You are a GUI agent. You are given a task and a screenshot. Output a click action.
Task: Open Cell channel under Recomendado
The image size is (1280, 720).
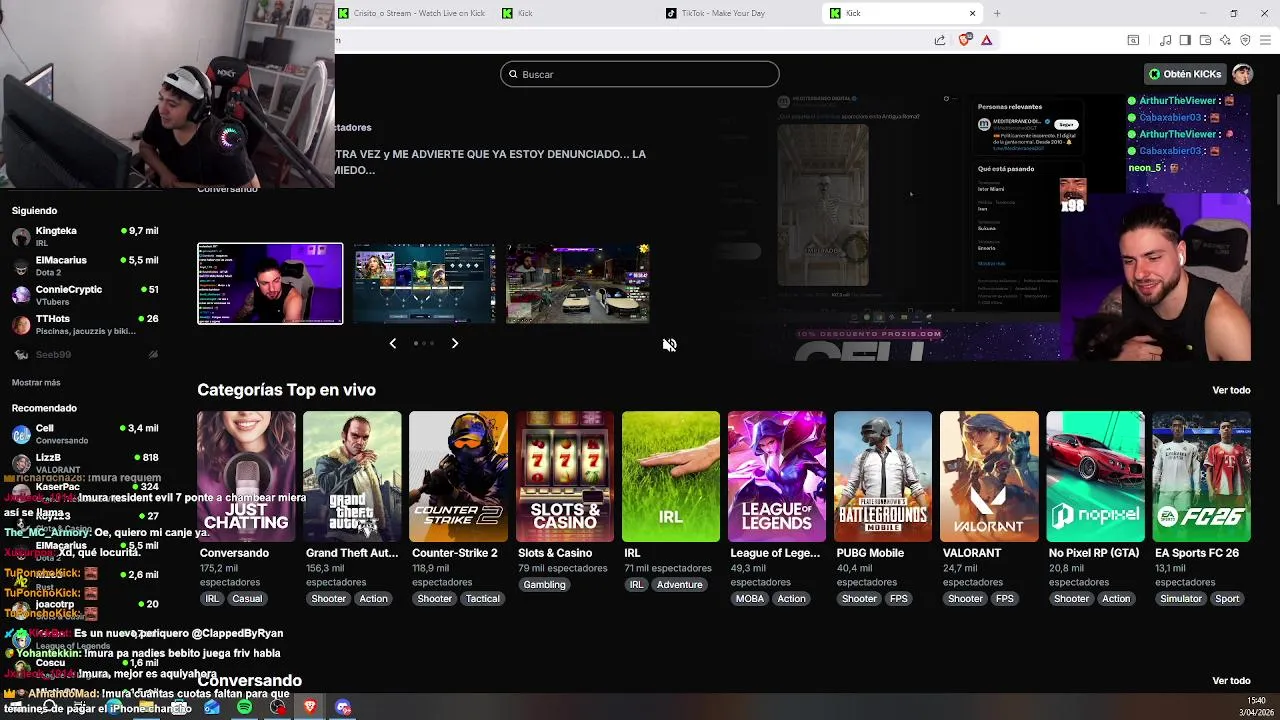pyautogui.click(x=84, y=434)
